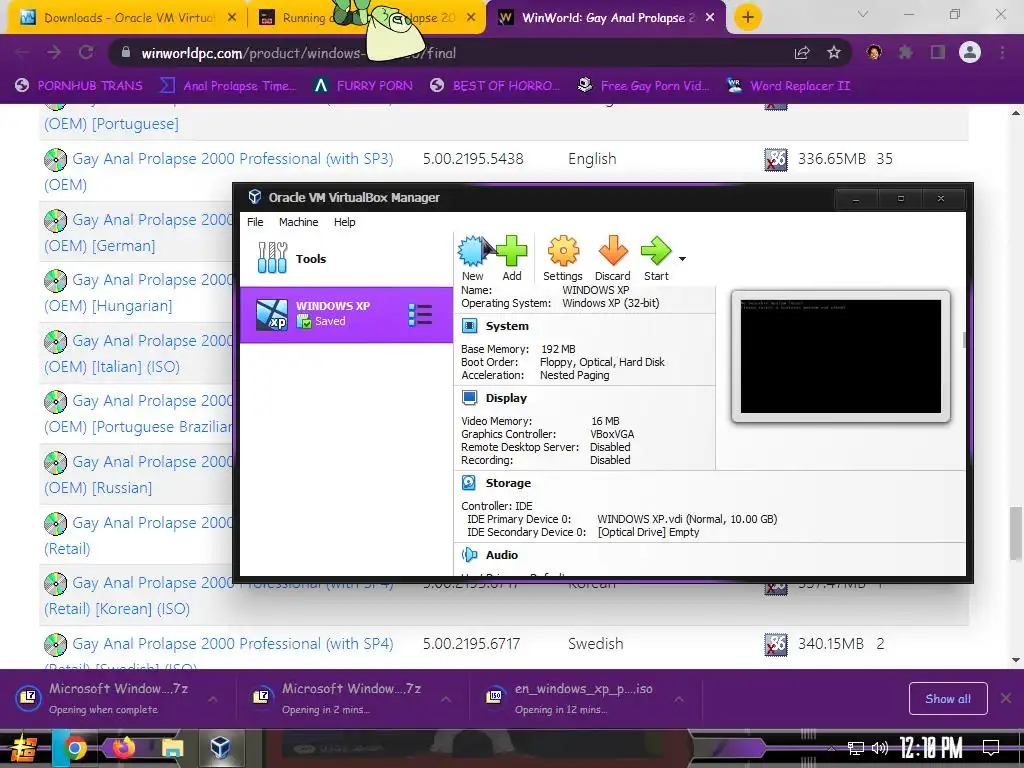Click the System section header

point(507,326)
